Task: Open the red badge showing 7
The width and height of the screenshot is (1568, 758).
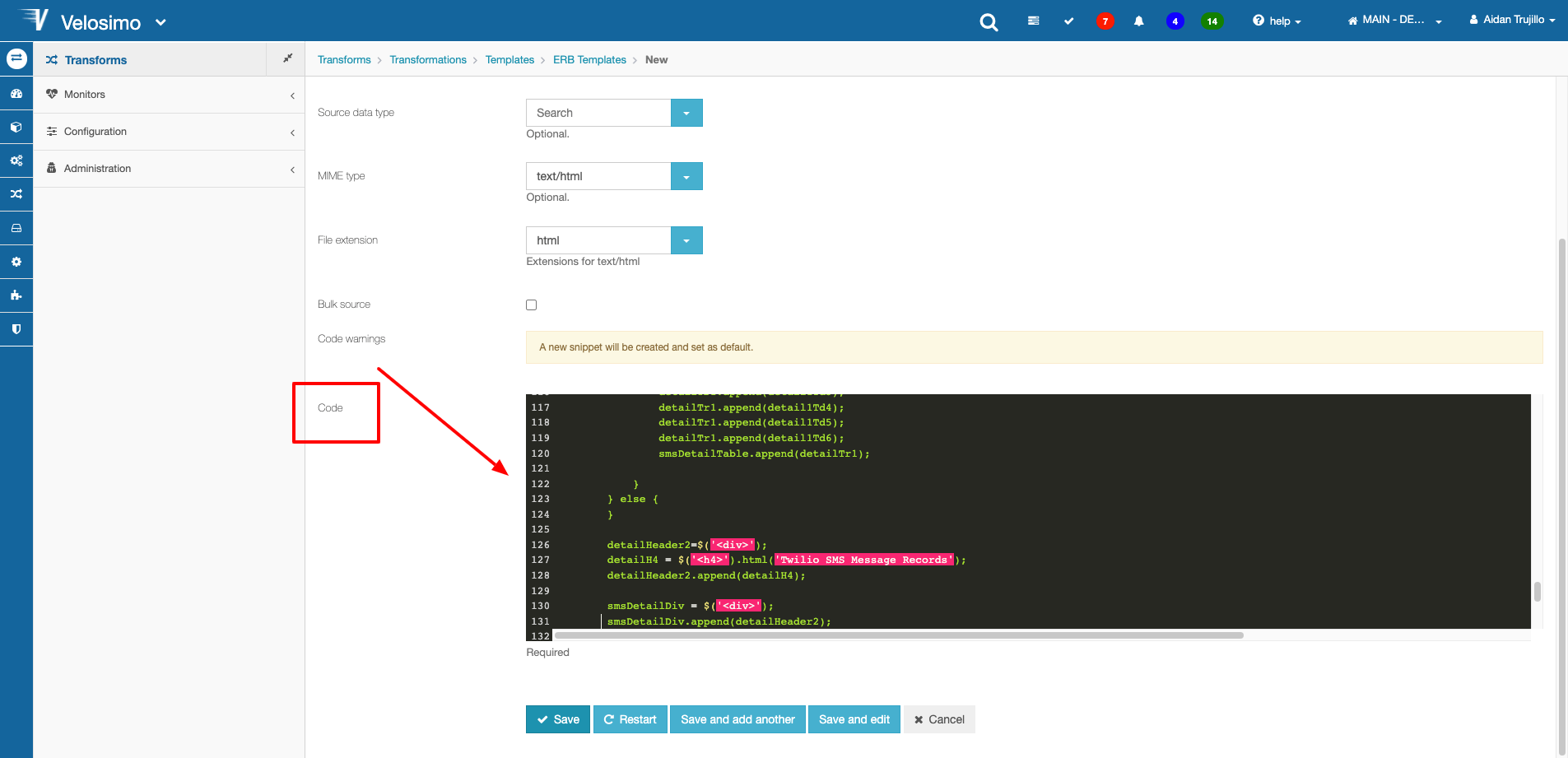Action: (1105, 21)
